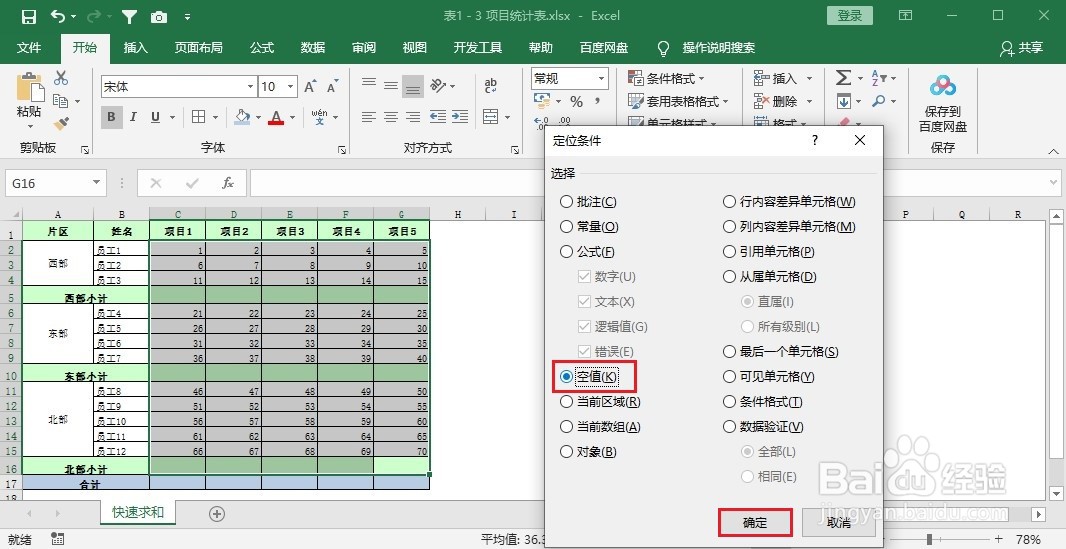1066x549 pixels.
Task: Click the Center alignment icon
Action: tap(391, 117)
